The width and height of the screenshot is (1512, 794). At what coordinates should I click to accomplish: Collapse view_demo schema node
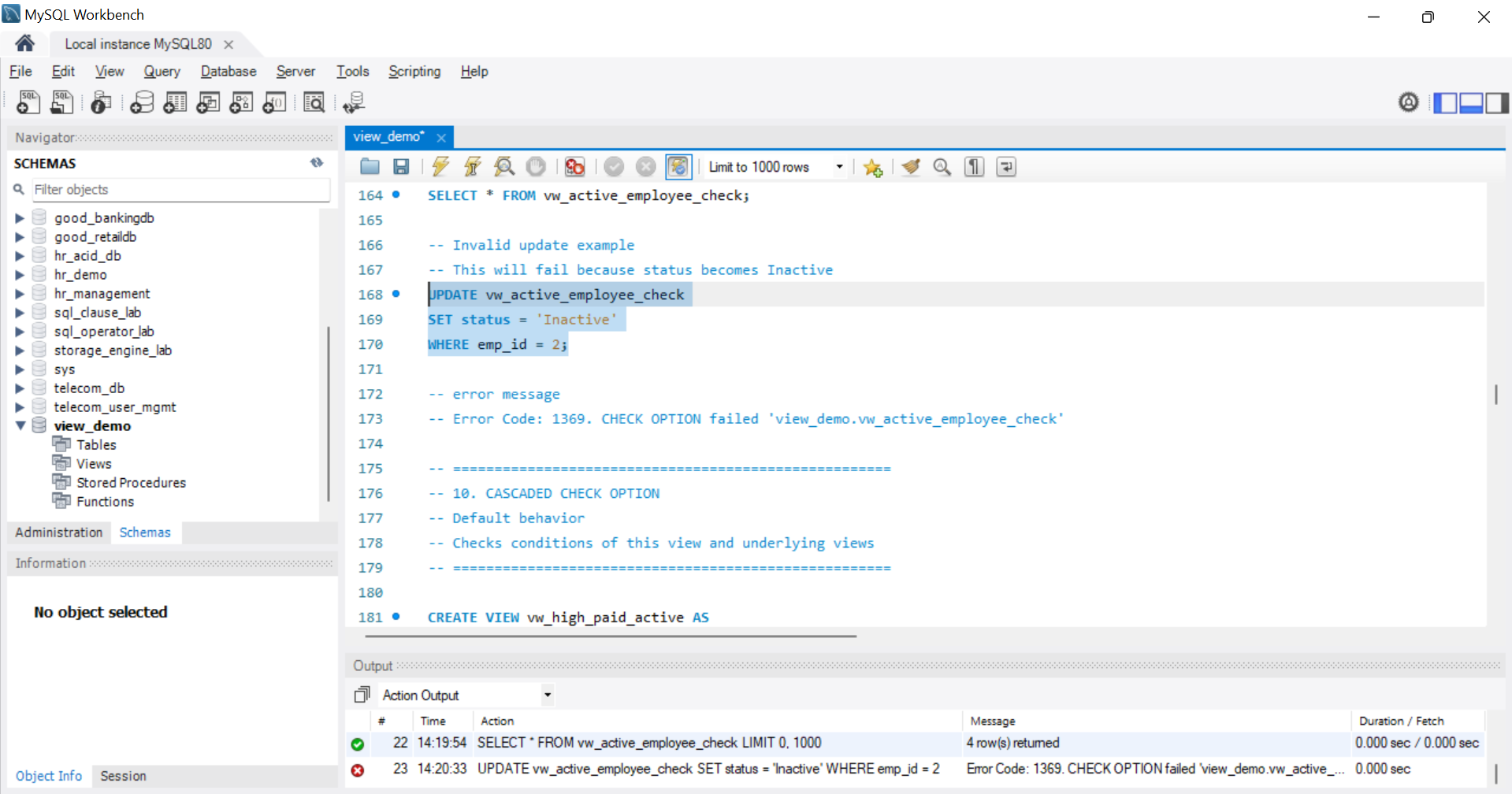pyautogui.click(x=20, y=425)
